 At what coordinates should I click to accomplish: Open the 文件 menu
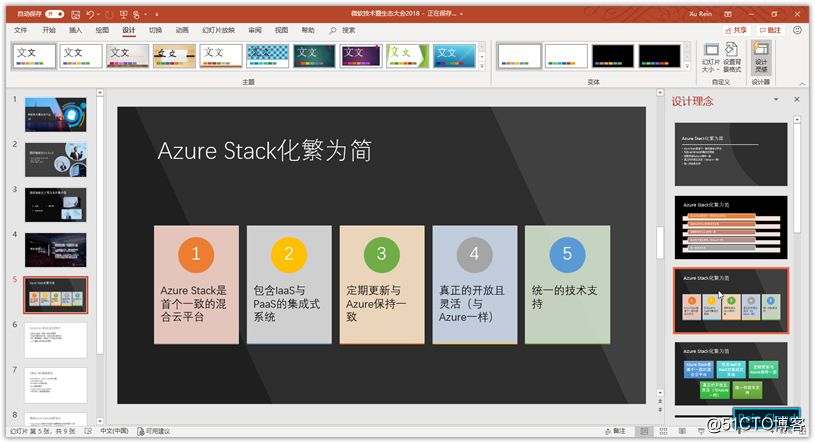click(x=21, y=31)
